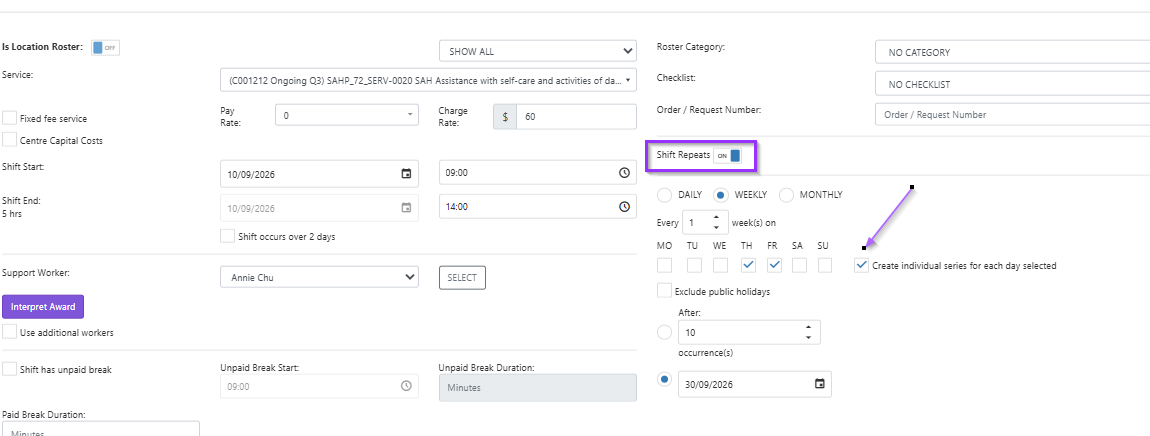Click the Paid Break Duration field
The image size is (1150, 436).
[x=101, y=429]
